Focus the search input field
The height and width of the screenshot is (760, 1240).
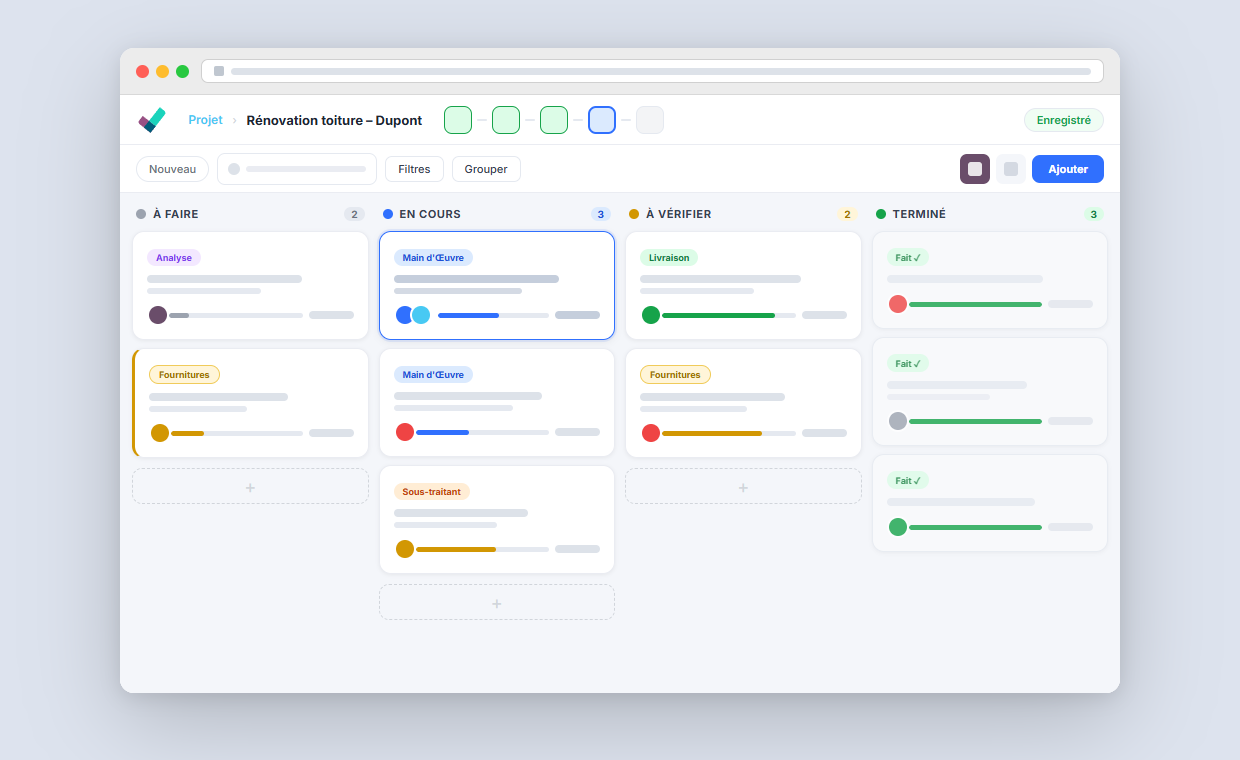click(x=297, y=169)
